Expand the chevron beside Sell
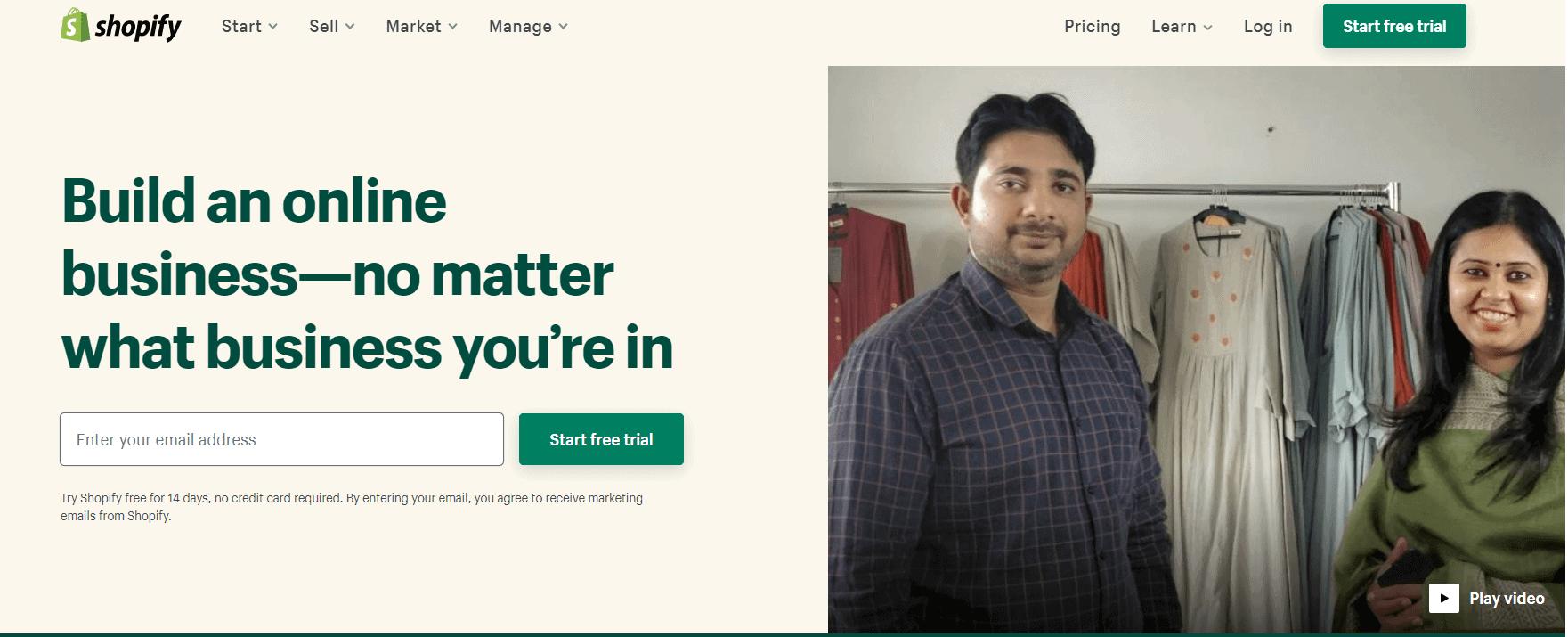This screenshot has height=637, width=1568. [x=350, y=27]
